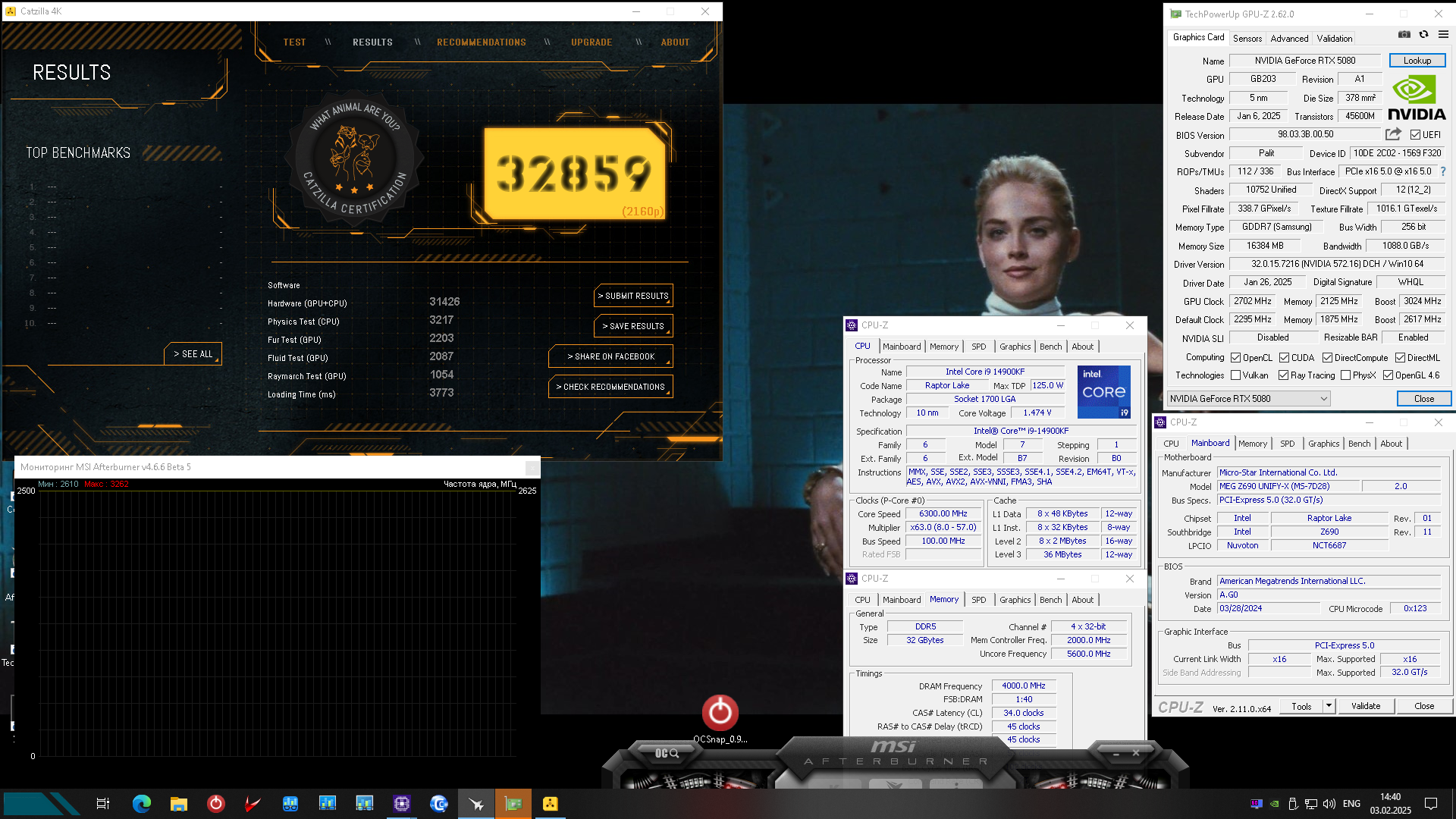The width and height of the screenshot is (1456, 819).
Task: Click the GPU Name field NVIDIA GeForce RTX 5080
Action: click(x=1304, y=61)
